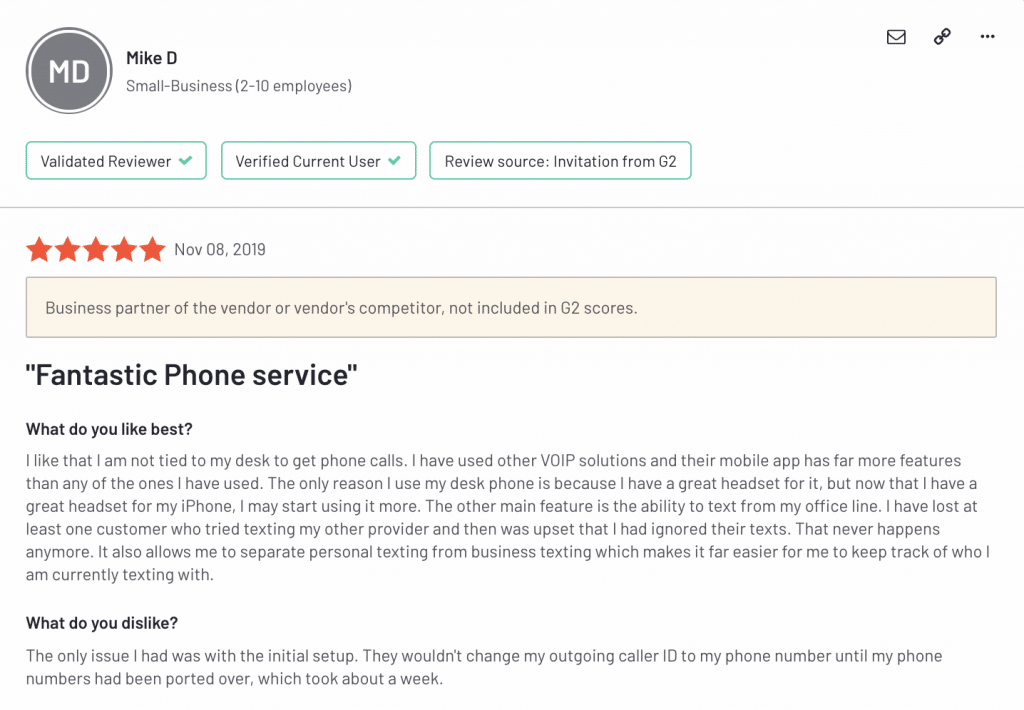
Task: Click the copy link chain icon
Action: (x=942, y=37)
